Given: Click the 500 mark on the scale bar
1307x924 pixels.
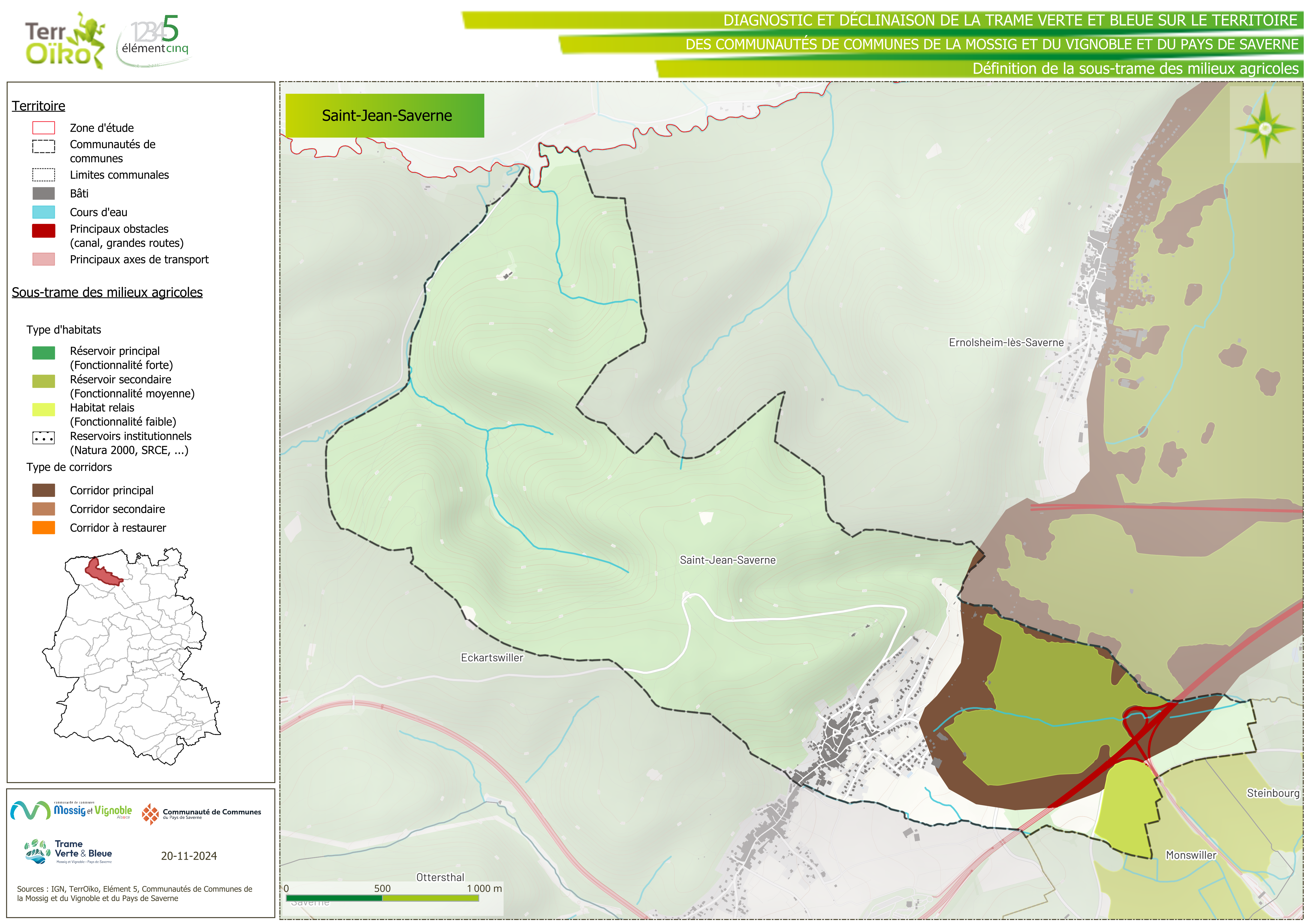Looking at the screenshot, I should pyautogui.click(x=382, y=888).
